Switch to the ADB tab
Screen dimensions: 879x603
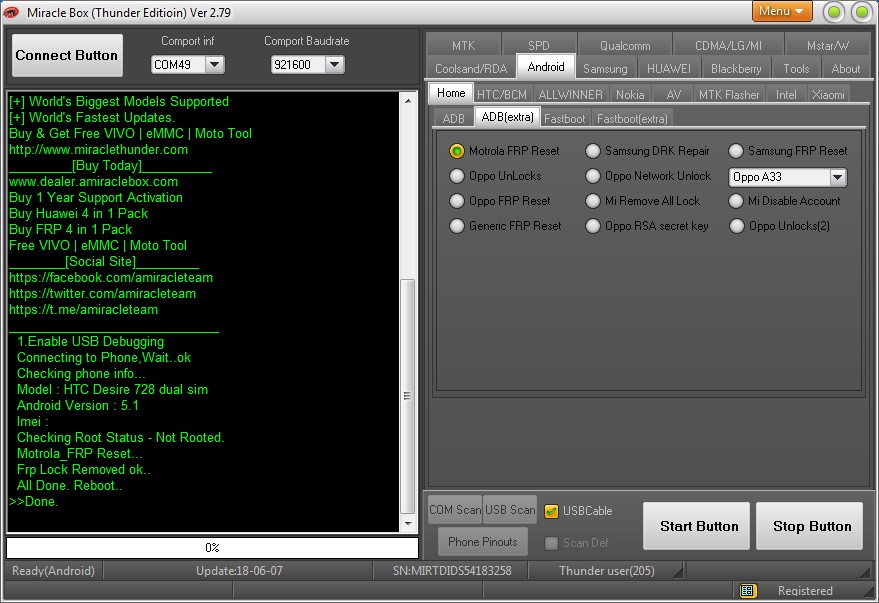454,119
